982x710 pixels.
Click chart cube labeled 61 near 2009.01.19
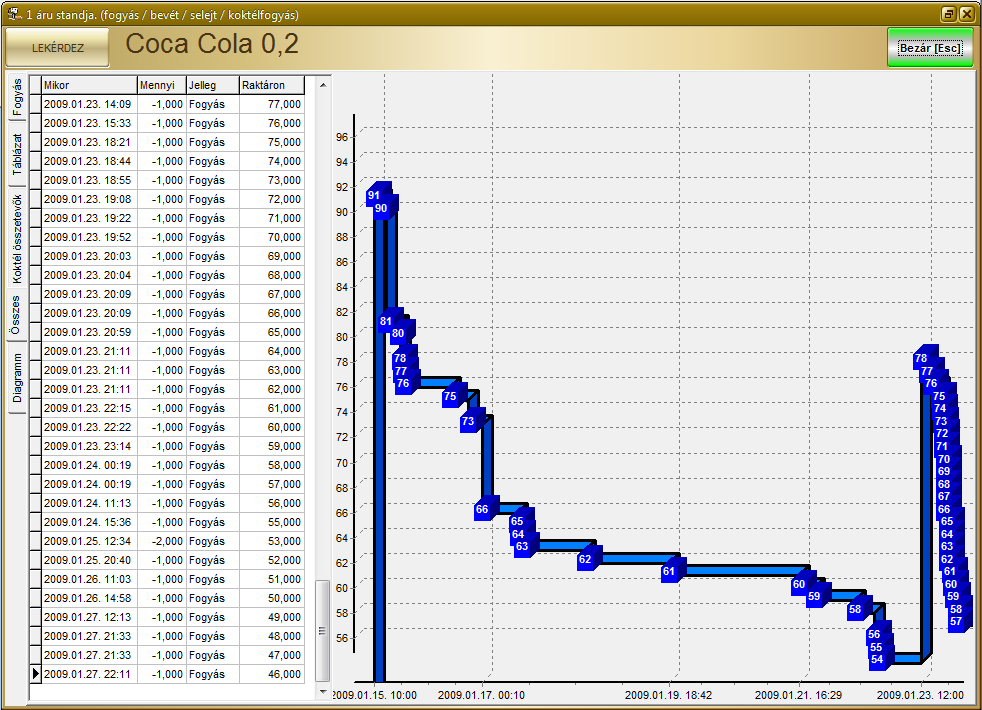tap(669, 572)
